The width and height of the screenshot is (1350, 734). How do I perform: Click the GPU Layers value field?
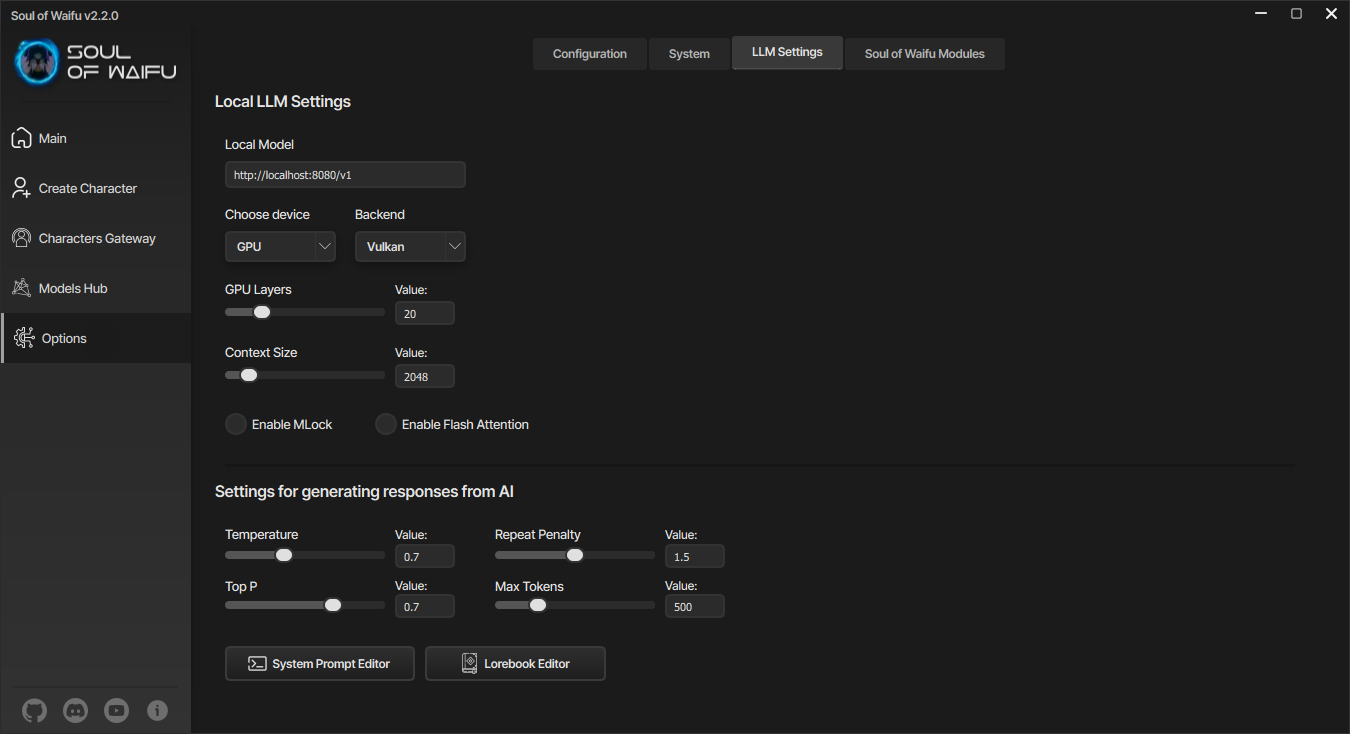point(425,313)
